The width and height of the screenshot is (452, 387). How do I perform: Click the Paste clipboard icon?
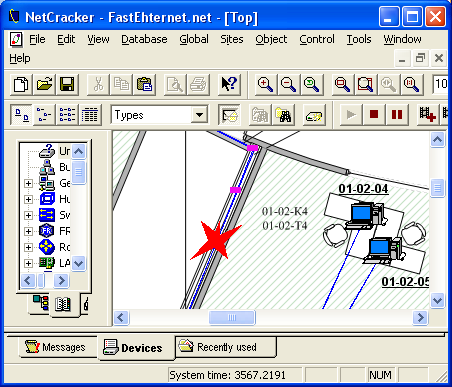pos(144,84)
